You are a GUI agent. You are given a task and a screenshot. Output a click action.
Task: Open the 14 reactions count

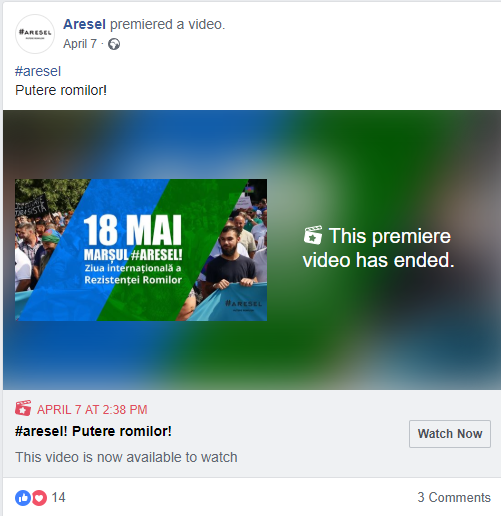click(59, 498)
